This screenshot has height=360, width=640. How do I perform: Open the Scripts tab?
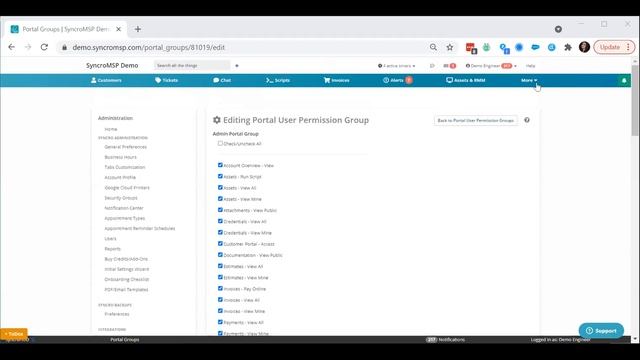[x=278, y=80]
